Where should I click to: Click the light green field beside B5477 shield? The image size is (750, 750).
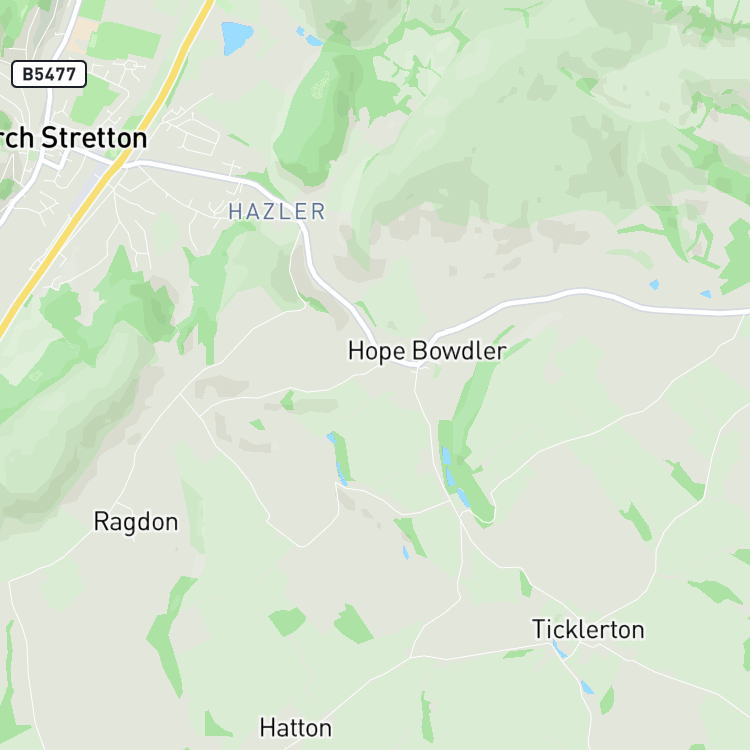click(x=124, y=40)
